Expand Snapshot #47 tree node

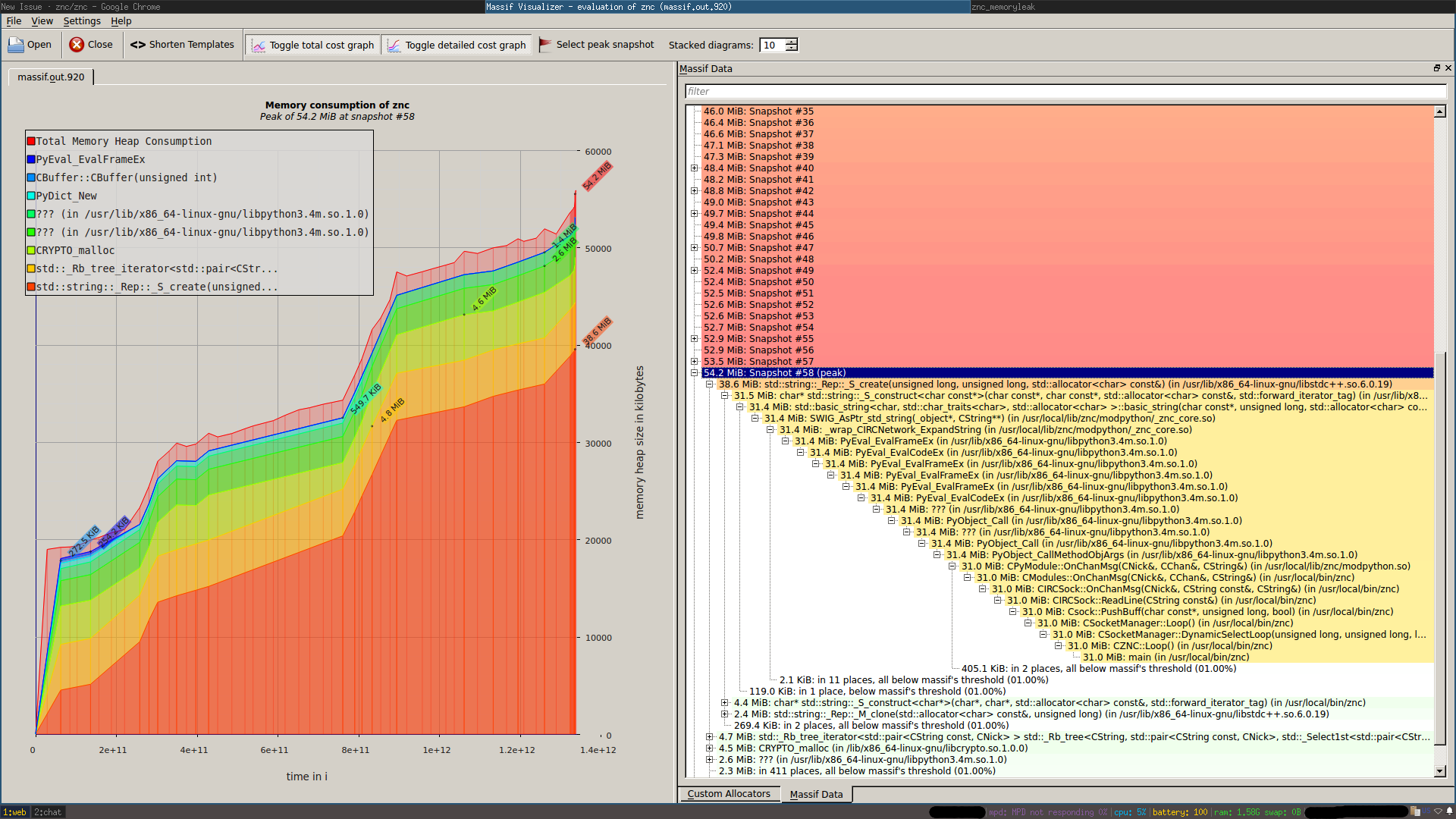694,248
